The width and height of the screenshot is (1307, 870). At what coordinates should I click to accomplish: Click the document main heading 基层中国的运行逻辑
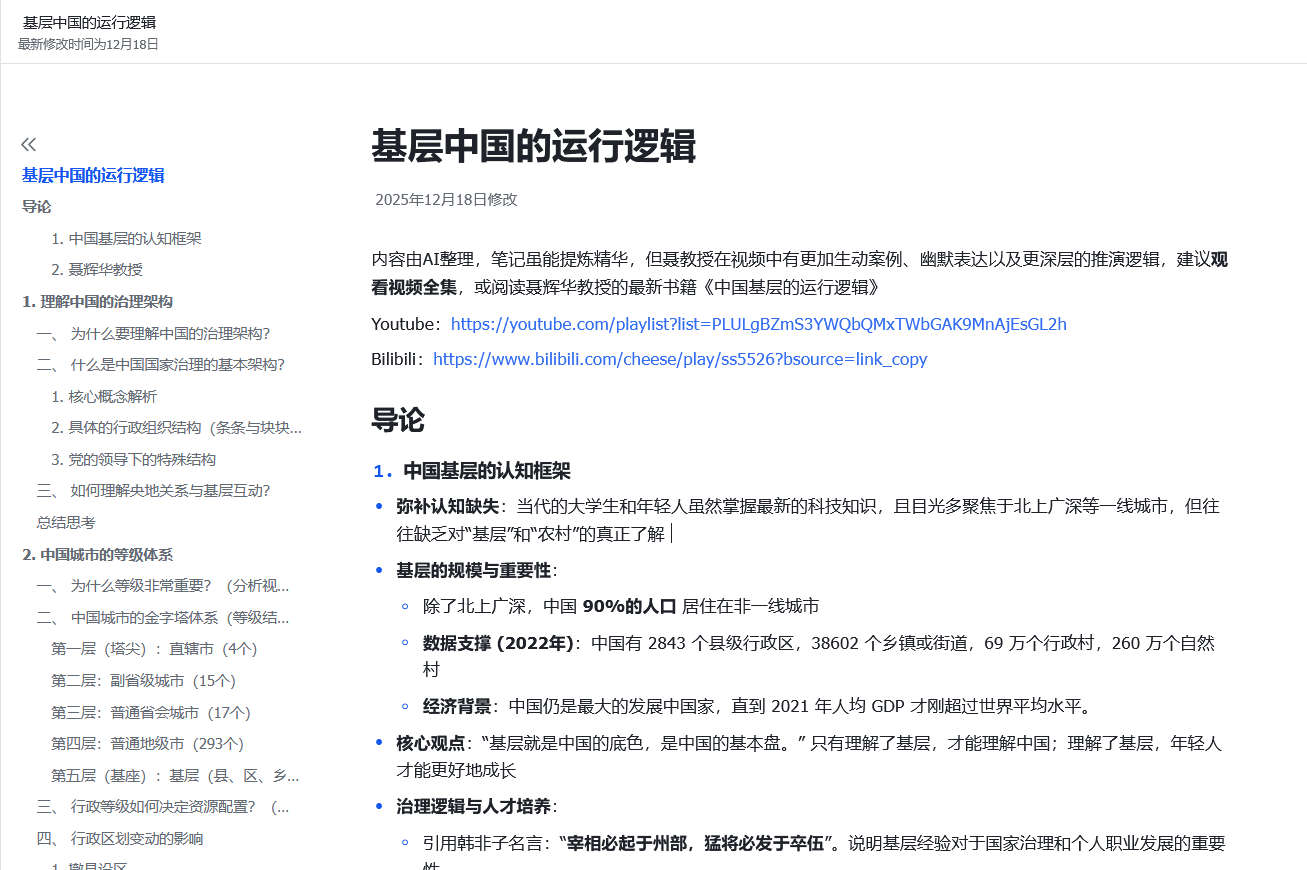tap(533, 146)
